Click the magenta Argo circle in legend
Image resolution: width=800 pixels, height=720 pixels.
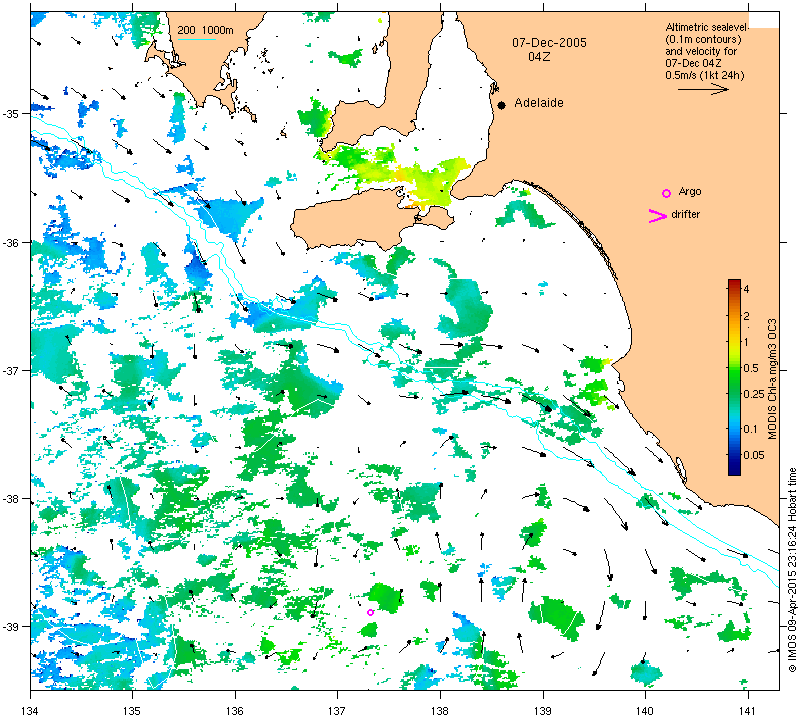click(x=666, y=193)
